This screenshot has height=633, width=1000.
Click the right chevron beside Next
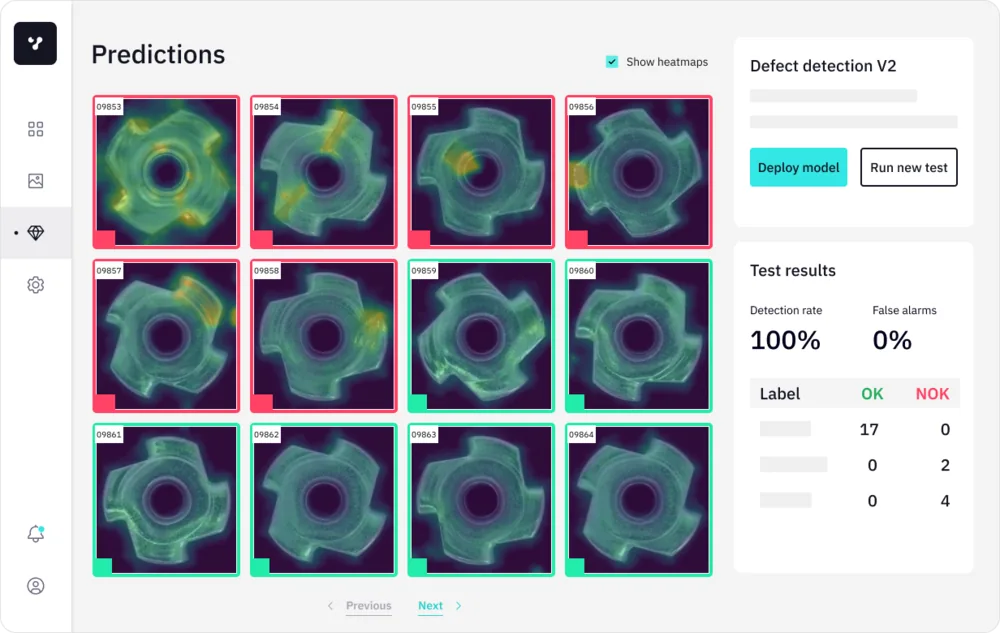pos(459,606)
